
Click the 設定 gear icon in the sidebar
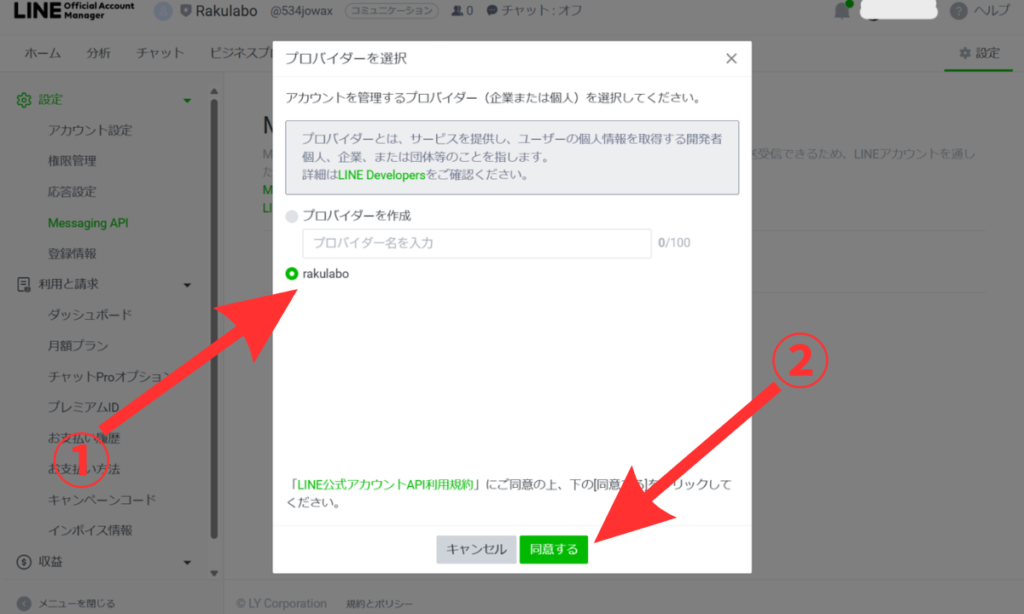24,100
